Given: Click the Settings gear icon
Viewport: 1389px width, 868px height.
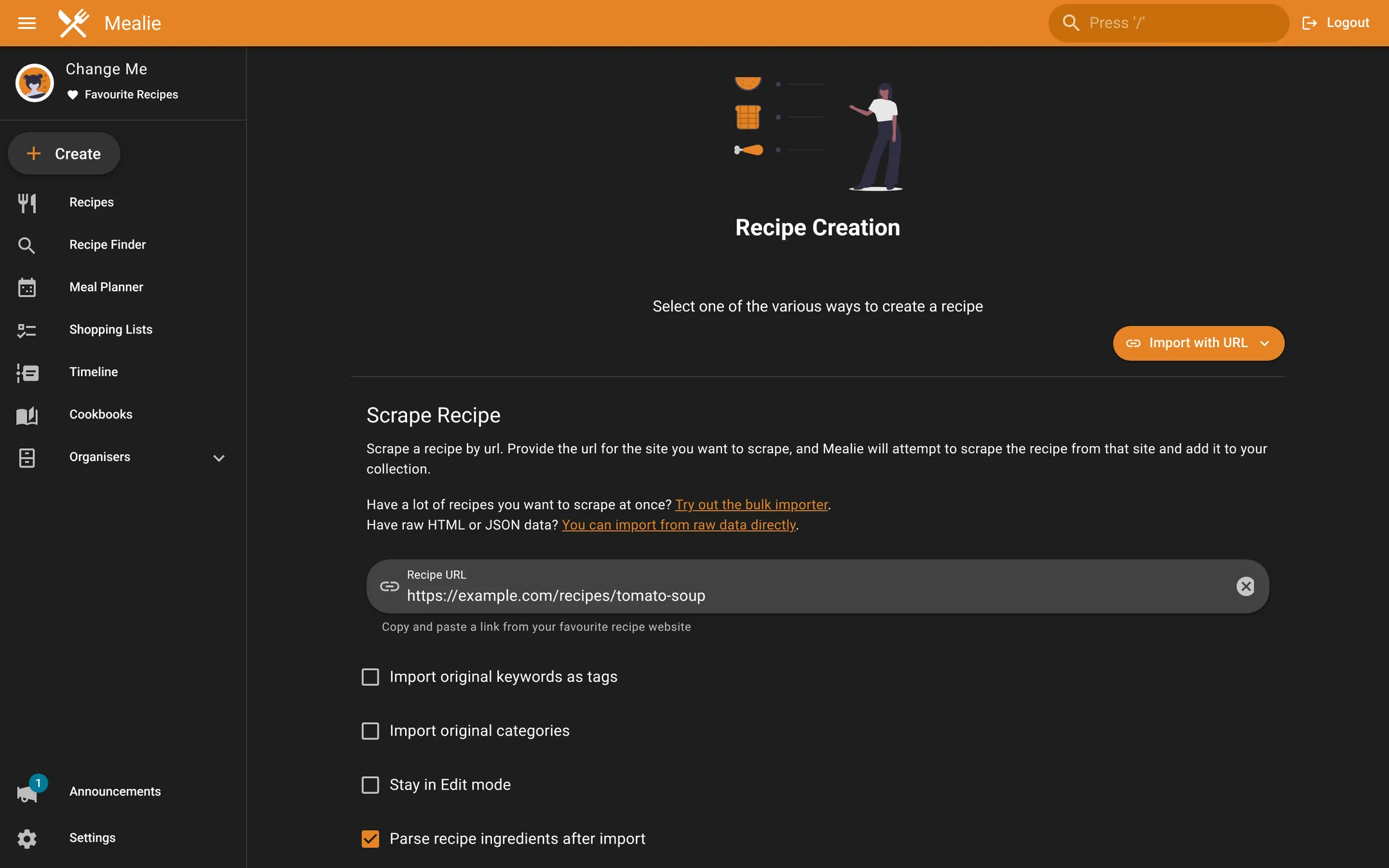Looking at the screenshot, I should coord(27,838).
